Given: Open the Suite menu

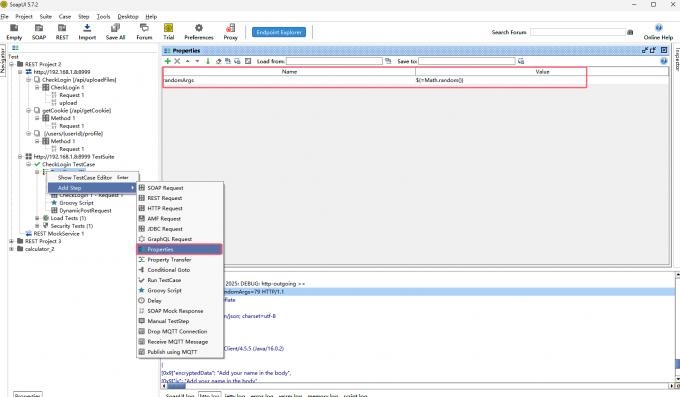Looking at the screenshot, I should click(x=46, y=16).
